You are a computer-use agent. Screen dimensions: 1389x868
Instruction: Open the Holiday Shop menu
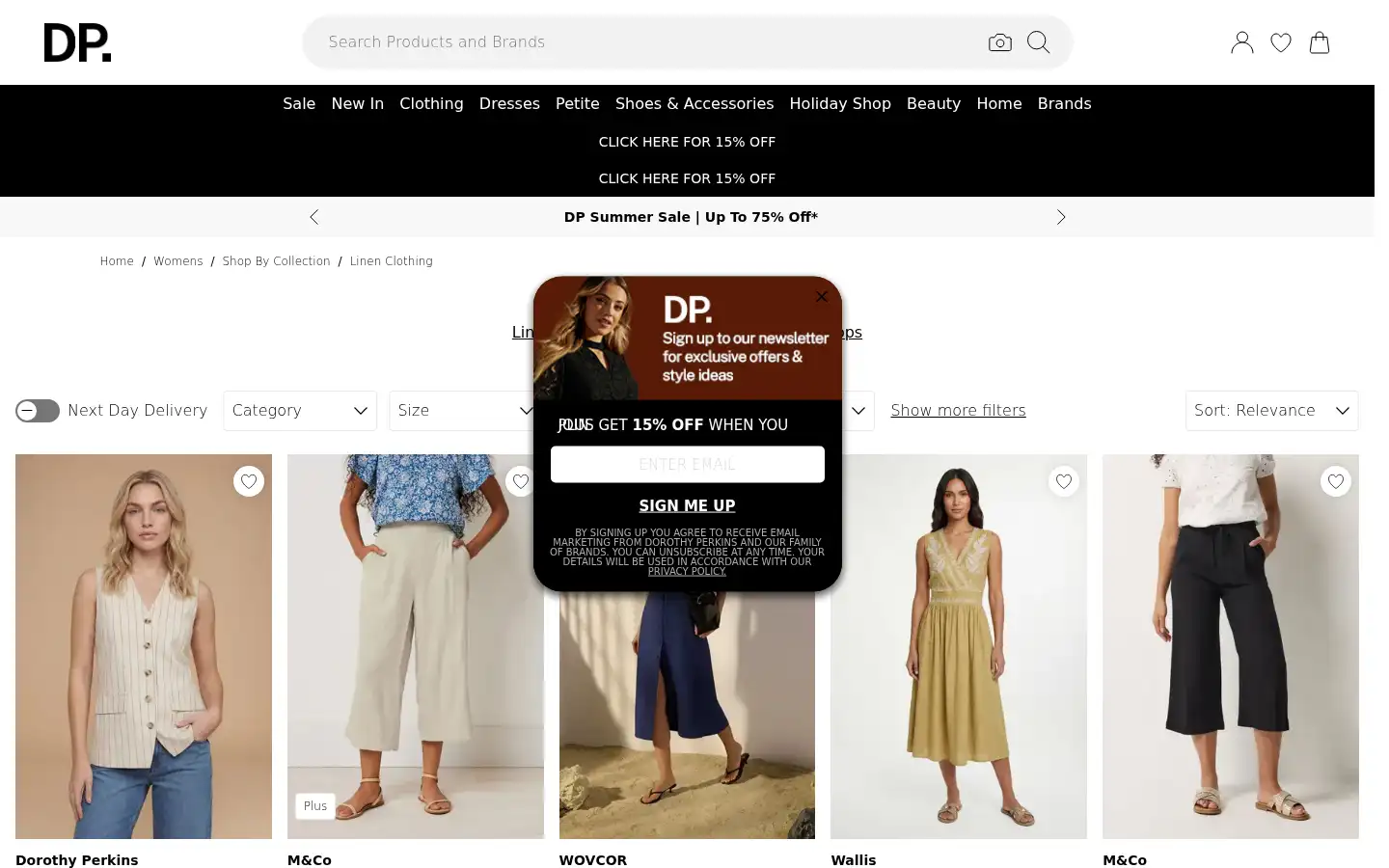tap(840, 103)
